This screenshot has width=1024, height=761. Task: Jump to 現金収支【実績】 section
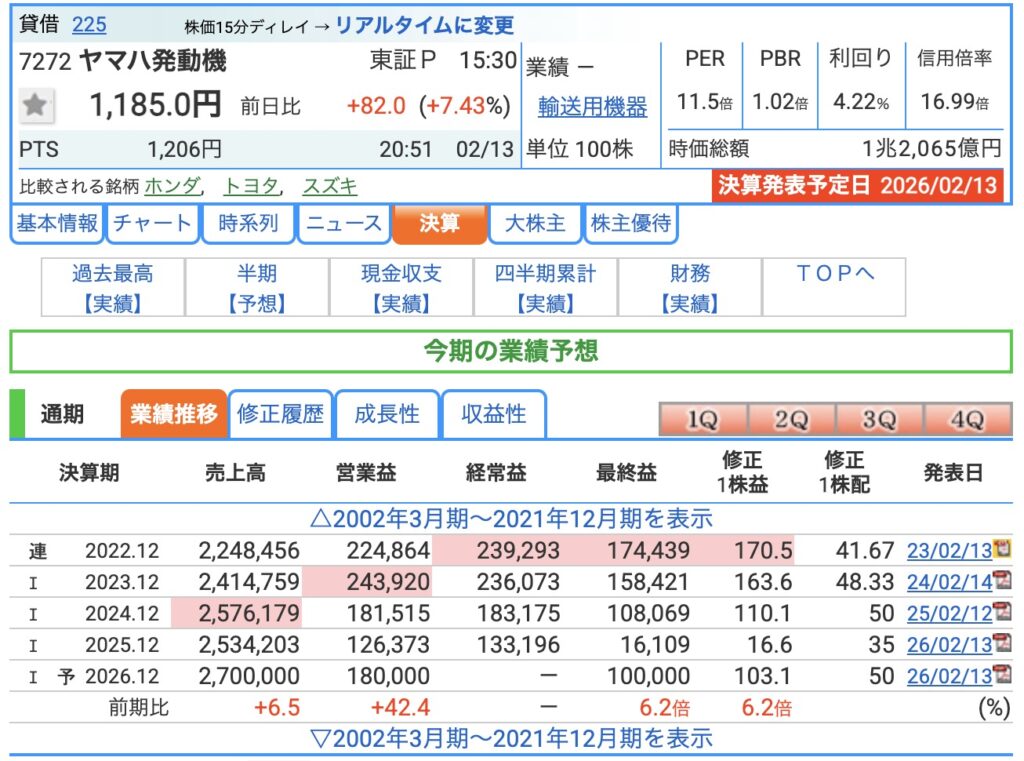coord(401,288)
